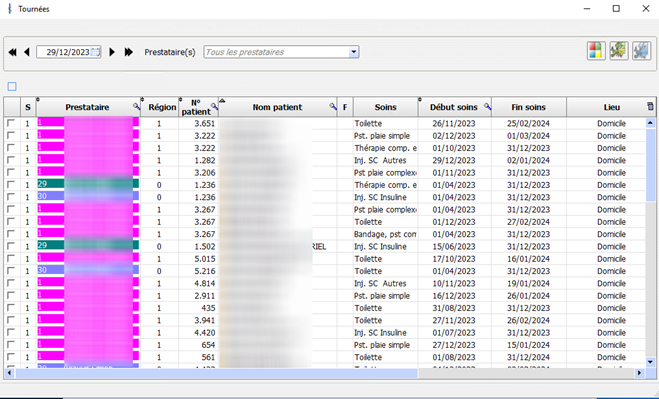This screenshot has width=659, height=399.
Task: Sort by the Début soins column header
Action: coord(453,107)
